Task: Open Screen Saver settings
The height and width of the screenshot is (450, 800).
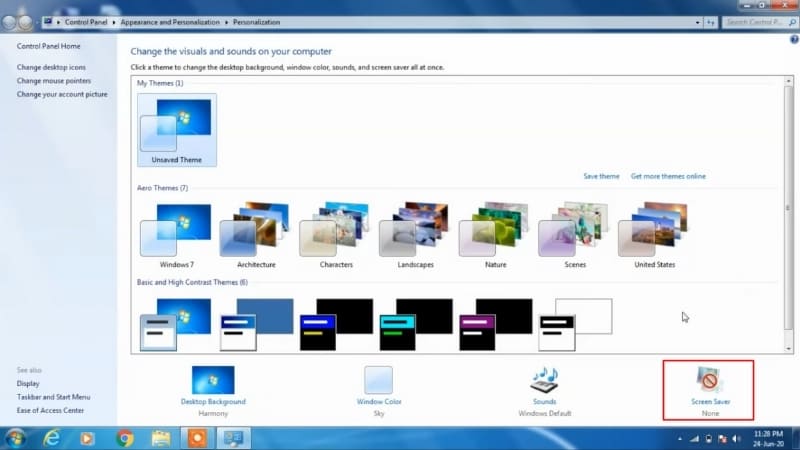Action: [710, 391]
